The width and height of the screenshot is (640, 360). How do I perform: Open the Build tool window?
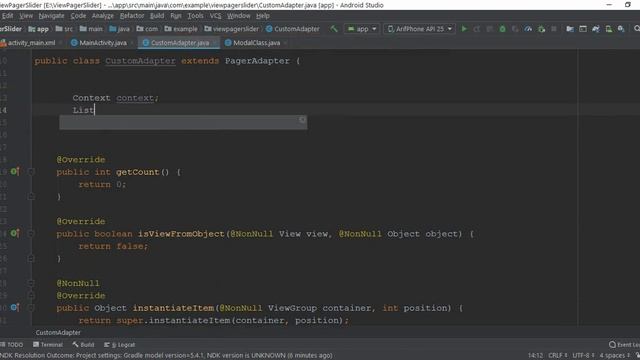[83, 344]
